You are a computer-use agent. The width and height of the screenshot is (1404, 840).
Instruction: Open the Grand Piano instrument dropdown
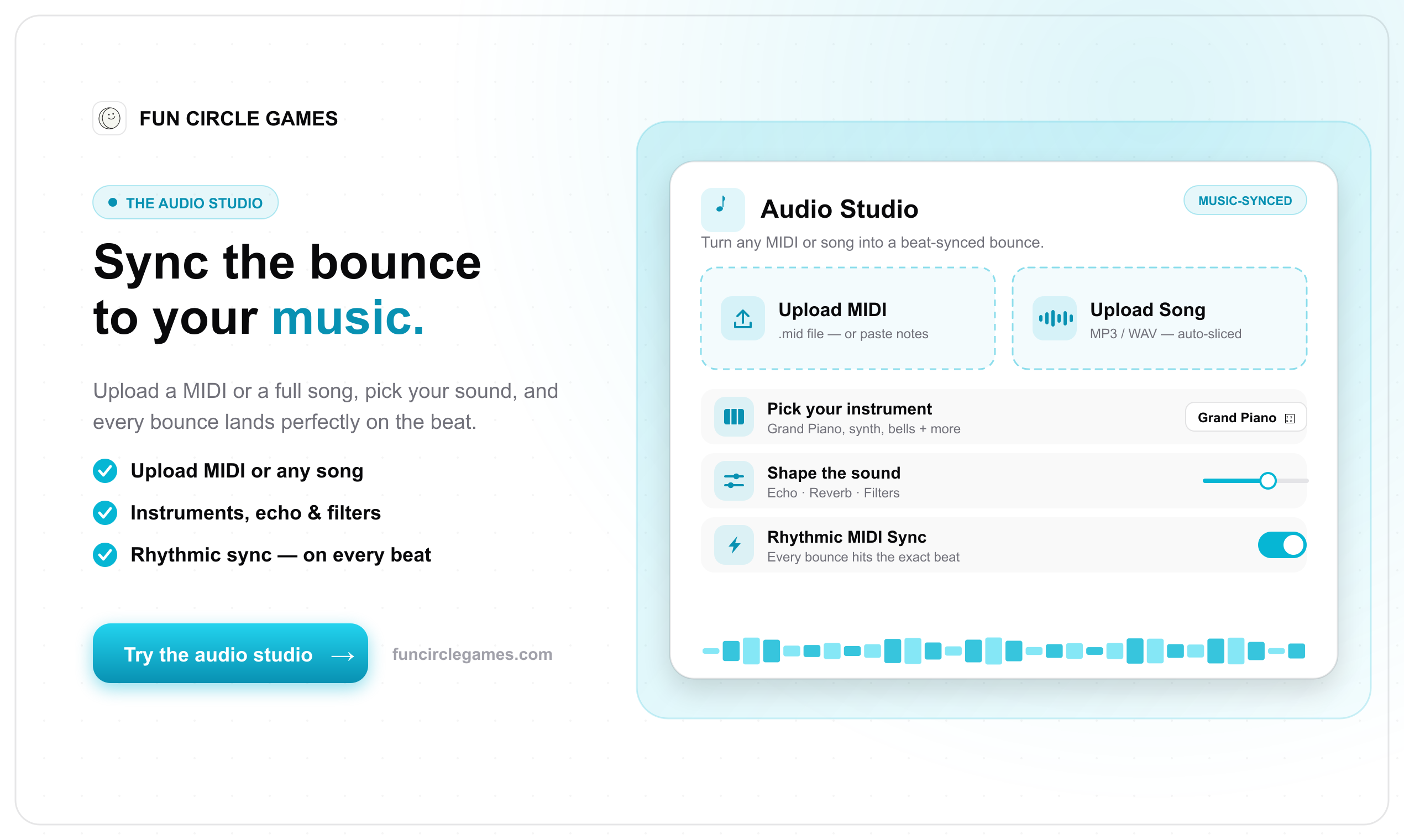pyautogui.click(x=1245, y=418)
